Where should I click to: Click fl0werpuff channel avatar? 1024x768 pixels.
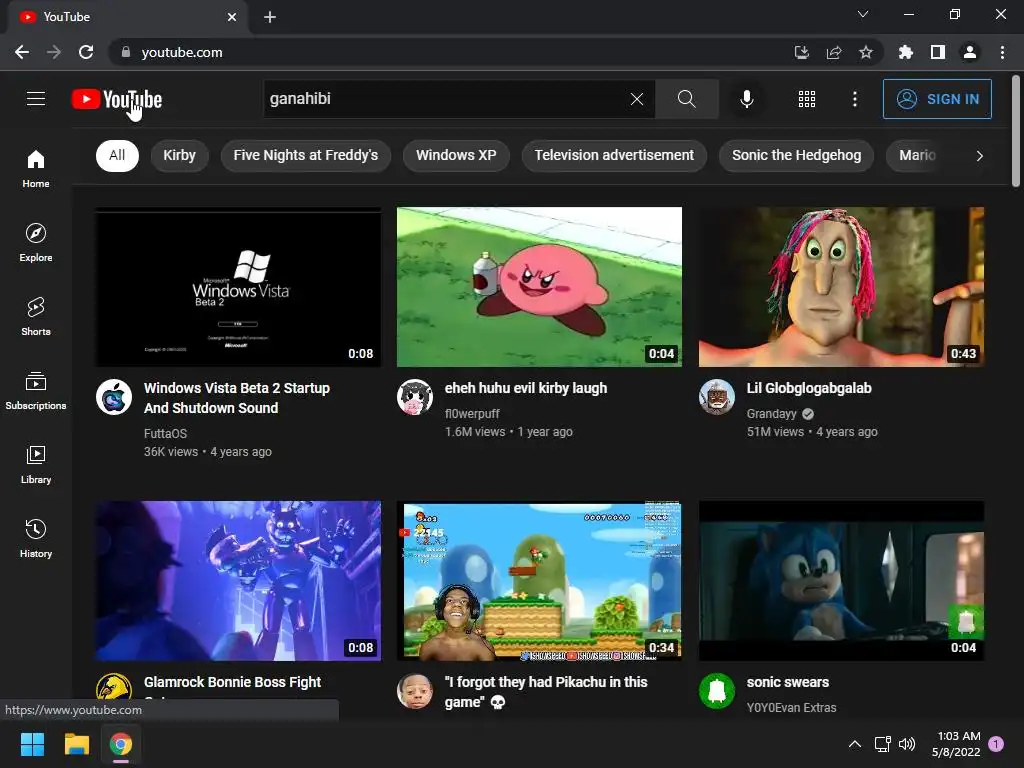415,396
